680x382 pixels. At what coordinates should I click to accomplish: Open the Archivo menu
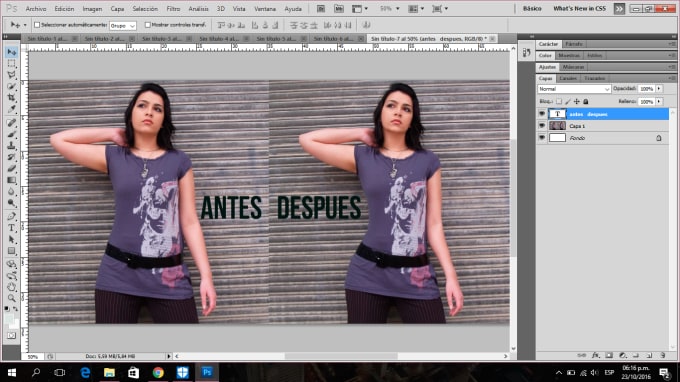(36, 9)
